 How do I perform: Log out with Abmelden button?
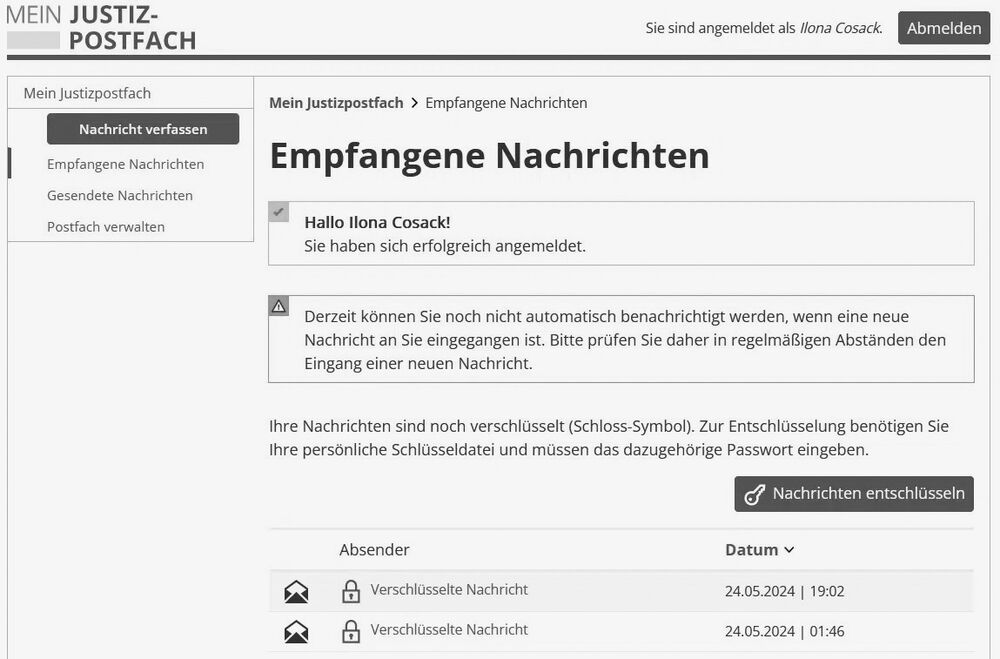point(944,28)
